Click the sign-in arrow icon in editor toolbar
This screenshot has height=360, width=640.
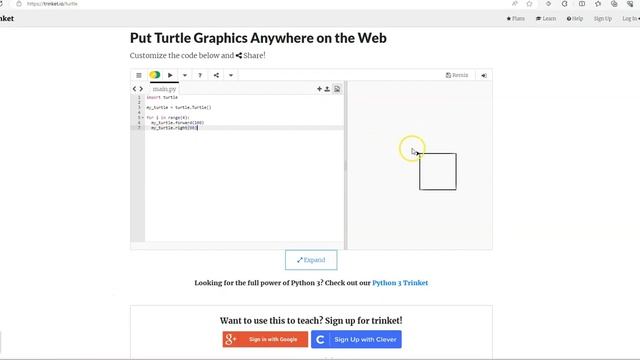pos(484,76)
